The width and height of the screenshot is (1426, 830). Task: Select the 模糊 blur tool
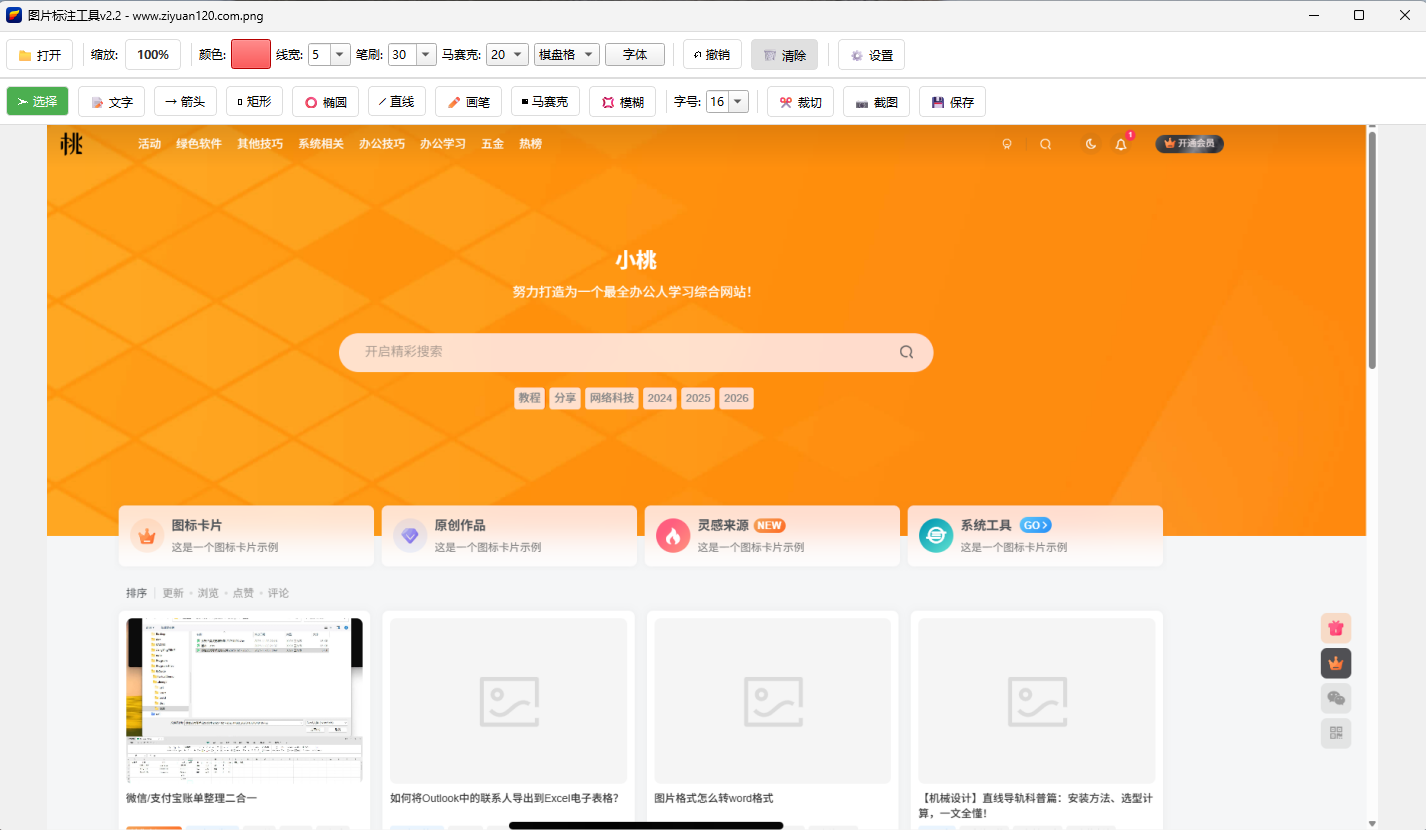click(x=622, y=101)
